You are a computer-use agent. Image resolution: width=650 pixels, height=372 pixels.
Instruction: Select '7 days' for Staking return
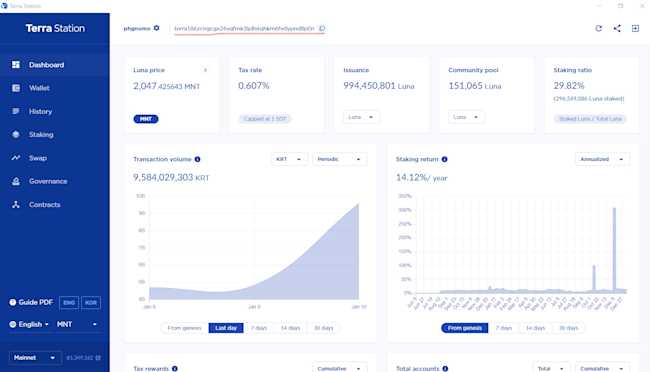(504, 328)
